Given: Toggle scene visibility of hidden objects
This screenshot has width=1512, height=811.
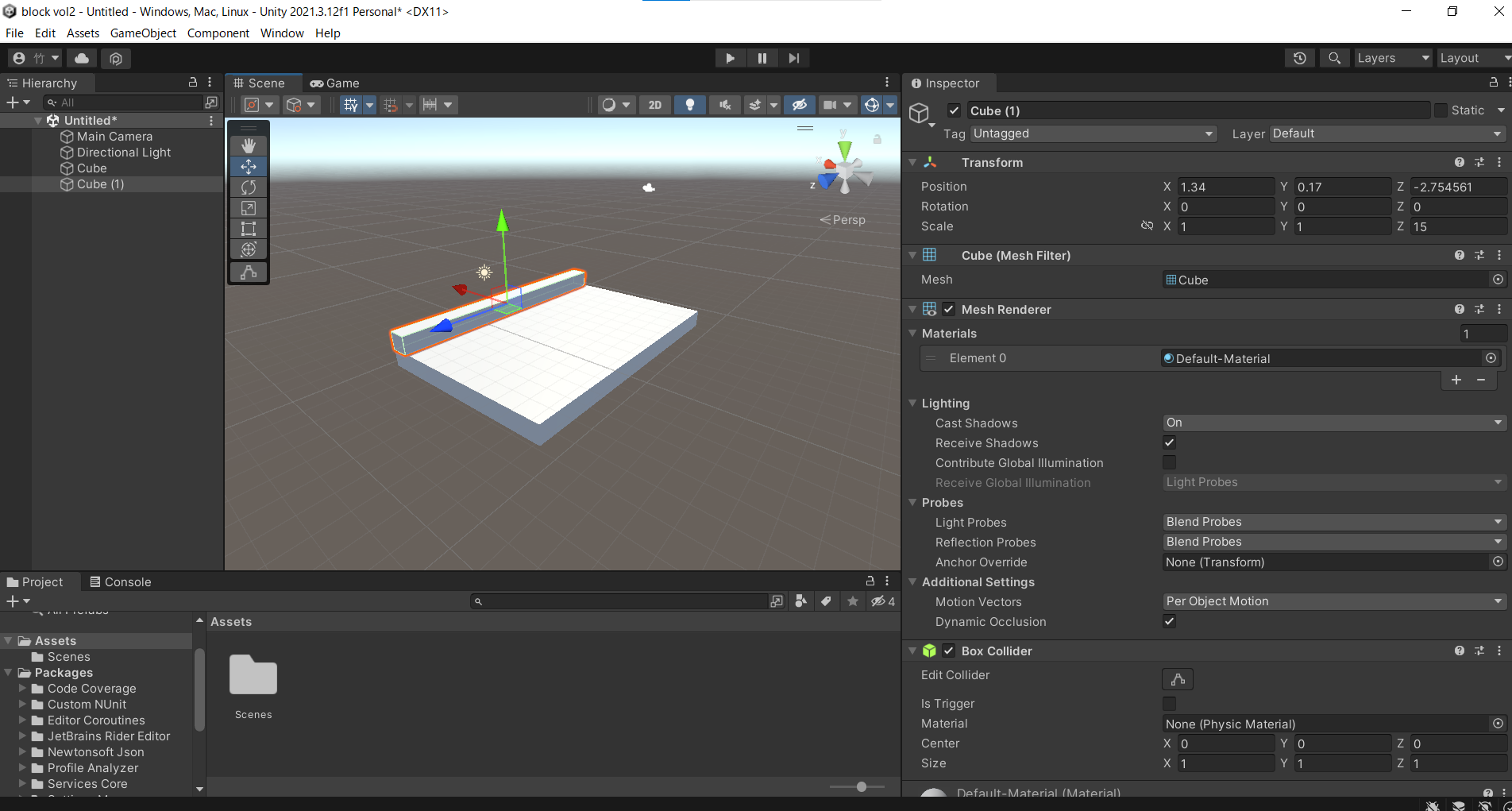Looking at the screenshot, I should coord(800,105).
